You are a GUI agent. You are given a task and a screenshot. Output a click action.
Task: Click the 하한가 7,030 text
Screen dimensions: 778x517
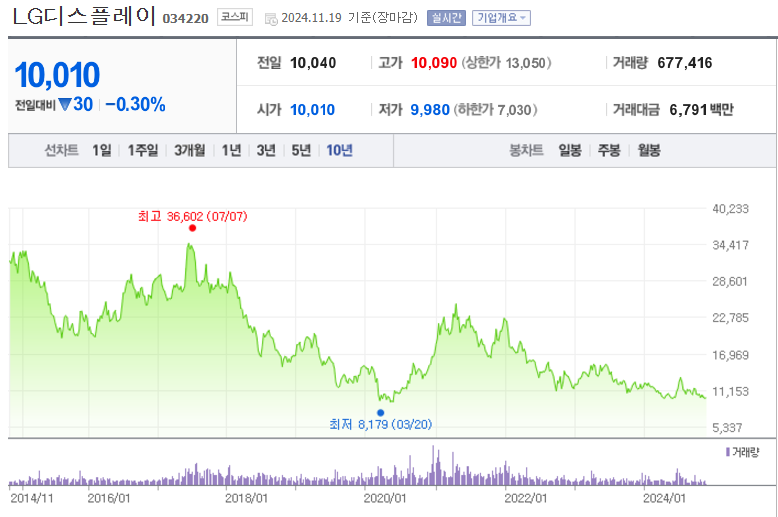click(495, 110)
